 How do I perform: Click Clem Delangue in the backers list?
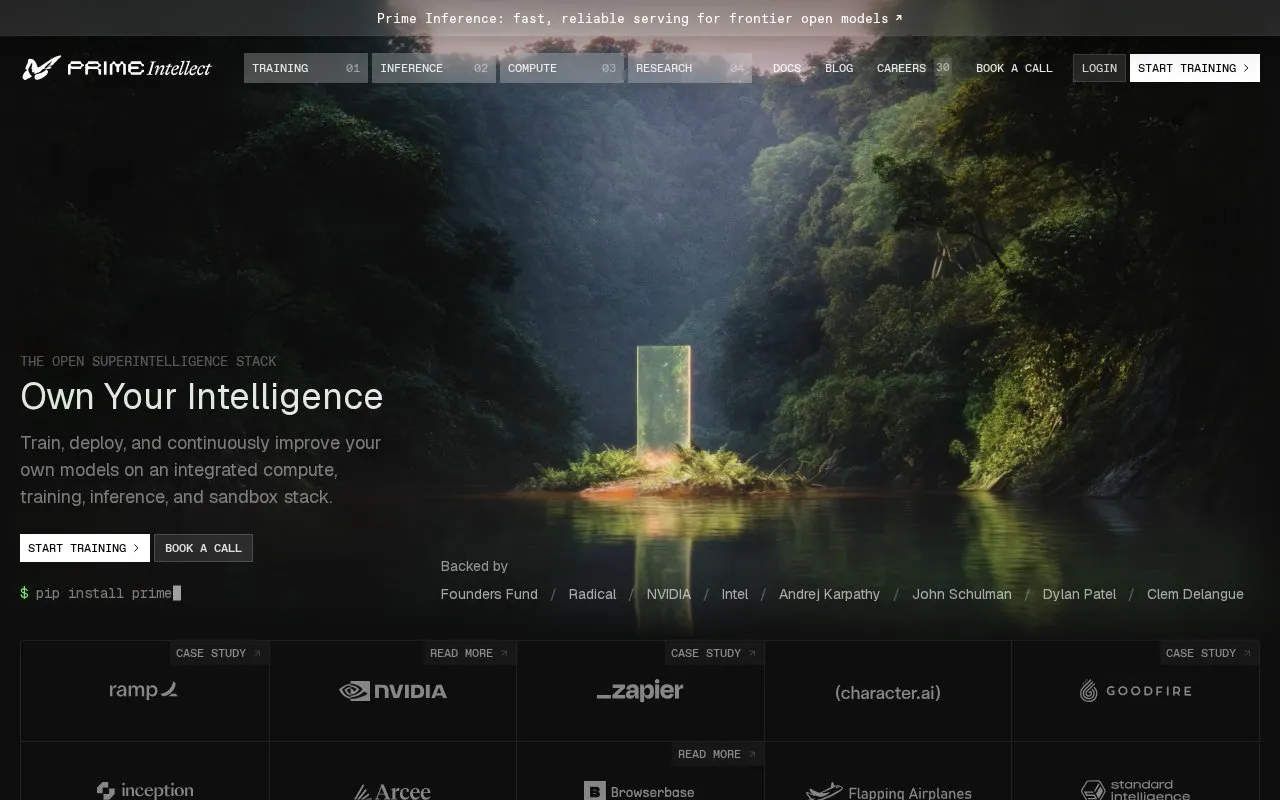1195,594
